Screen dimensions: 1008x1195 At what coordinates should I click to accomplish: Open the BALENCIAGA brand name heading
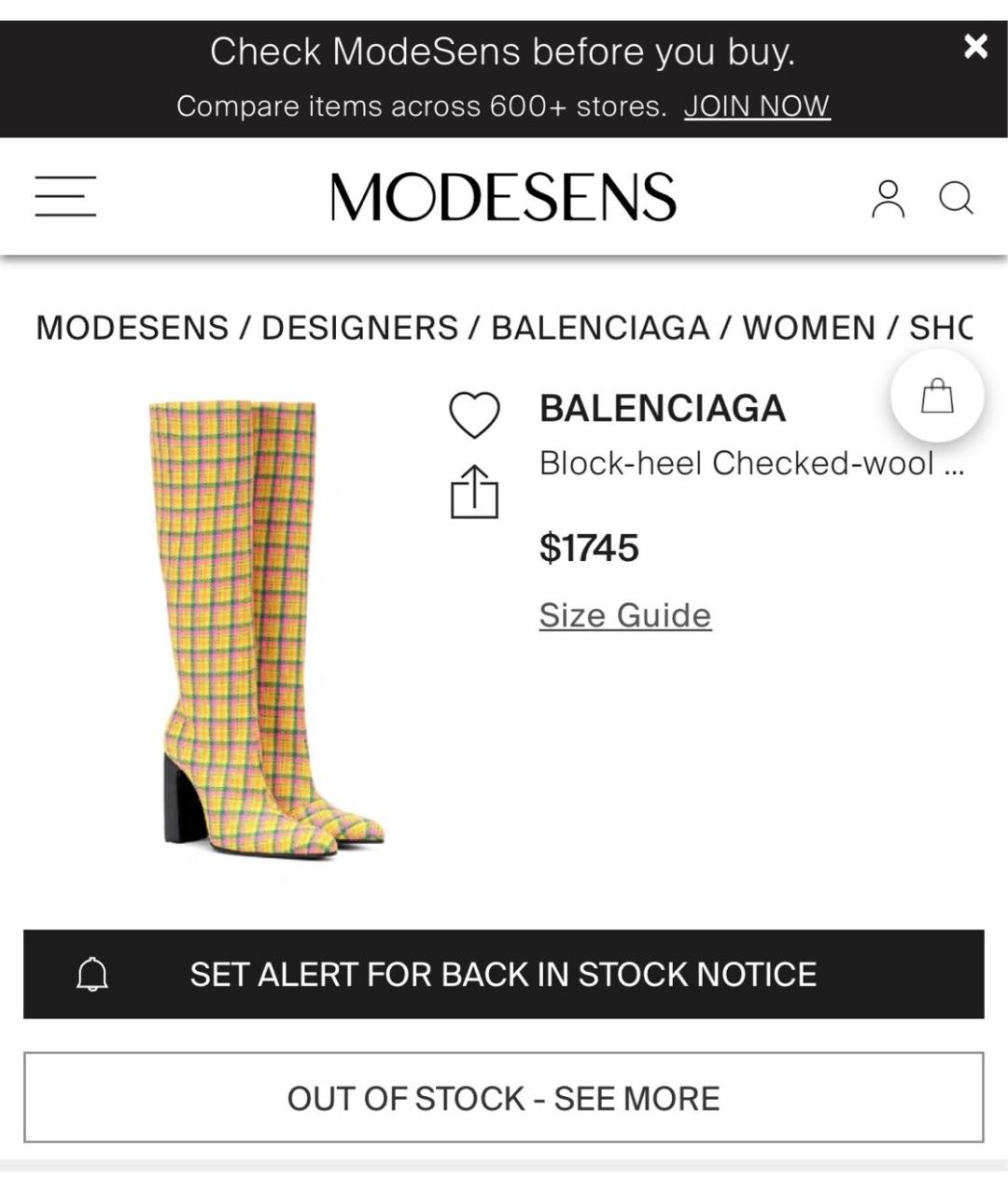pos(663,408)
